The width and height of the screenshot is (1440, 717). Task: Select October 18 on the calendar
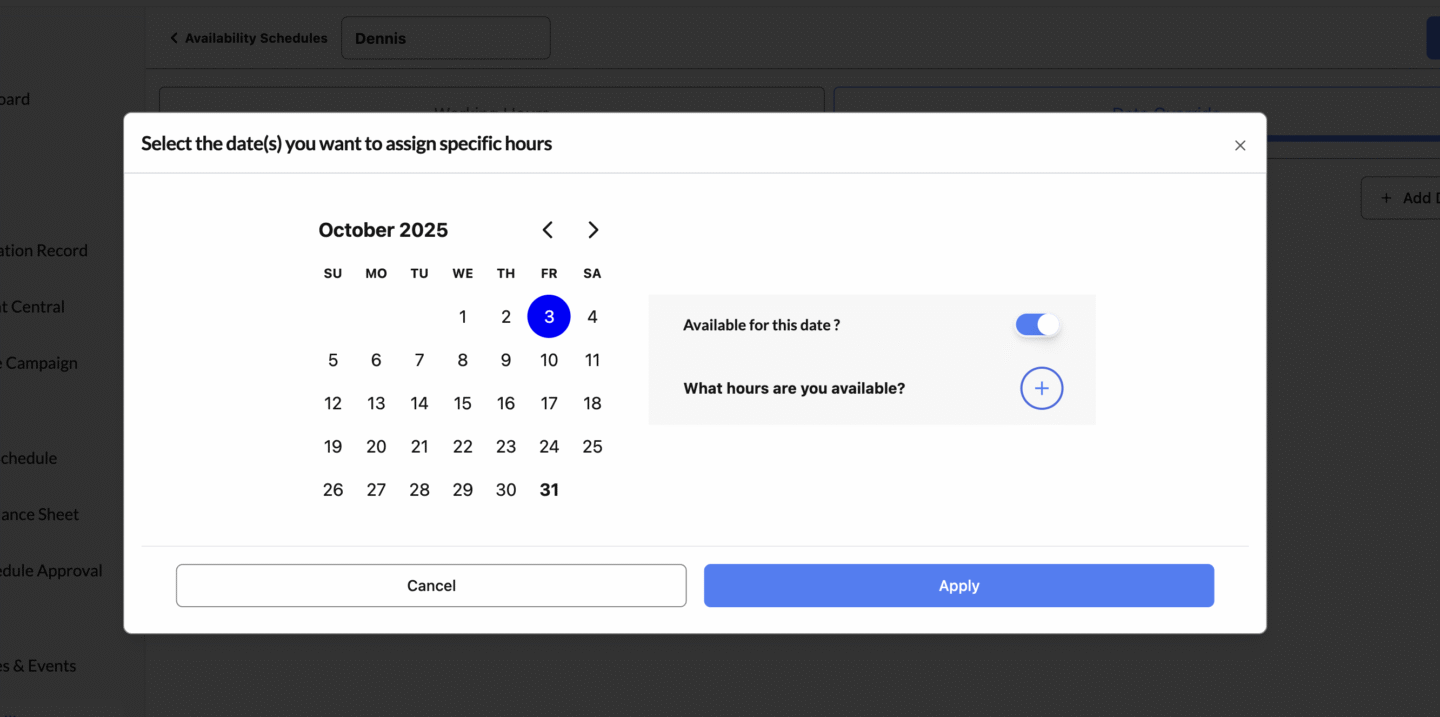(592, 403)
